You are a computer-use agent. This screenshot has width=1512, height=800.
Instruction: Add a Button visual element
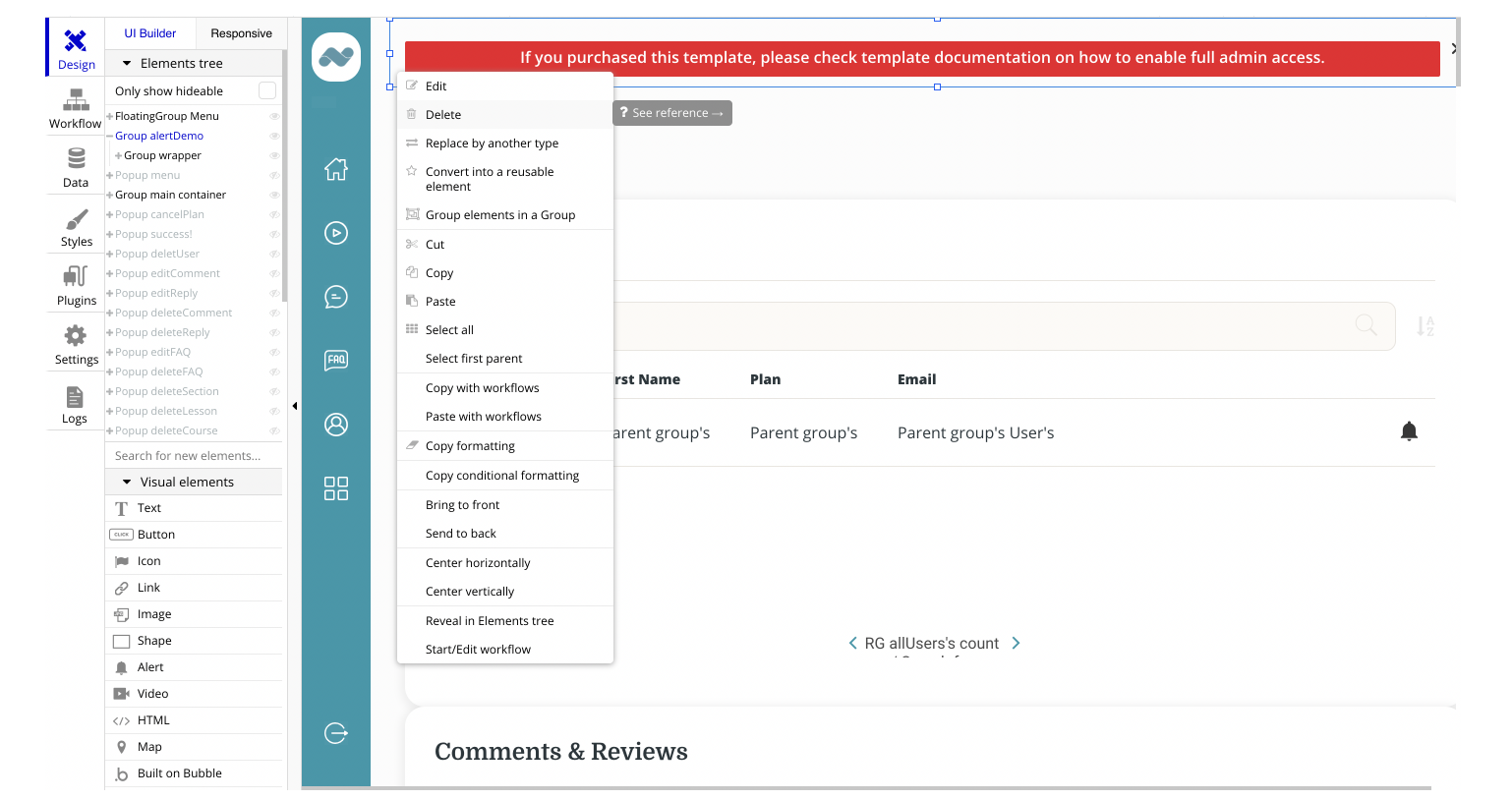click(x=194, y=535)
